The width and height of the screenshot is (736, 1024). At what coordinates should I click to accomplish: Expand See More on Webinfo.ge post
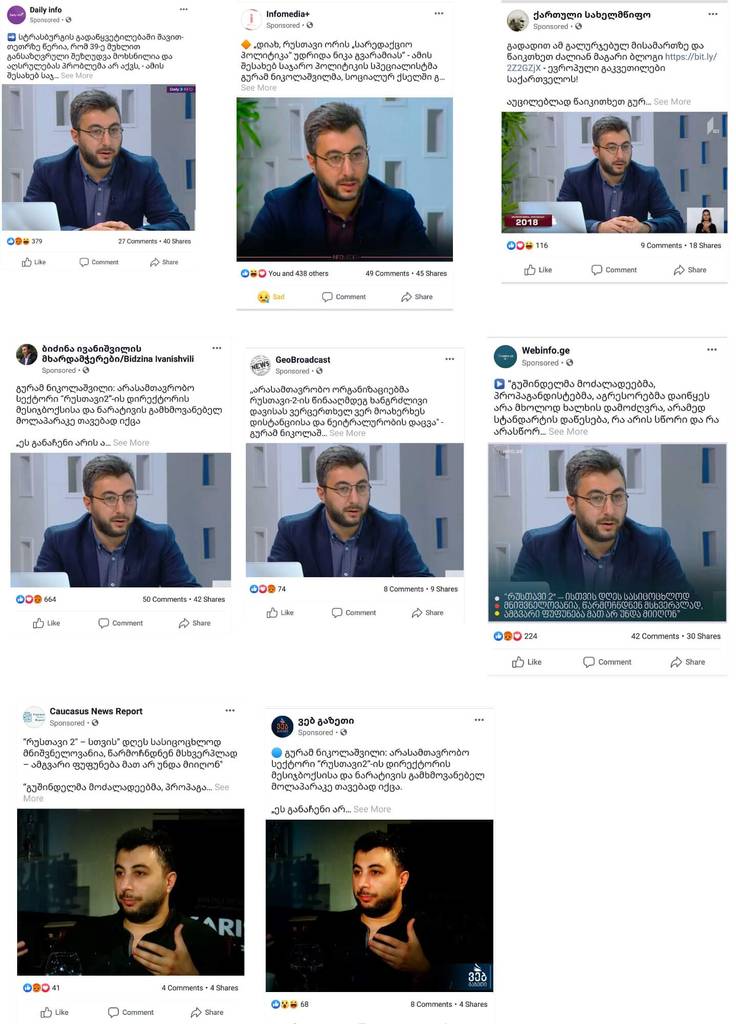pos(568,432)
